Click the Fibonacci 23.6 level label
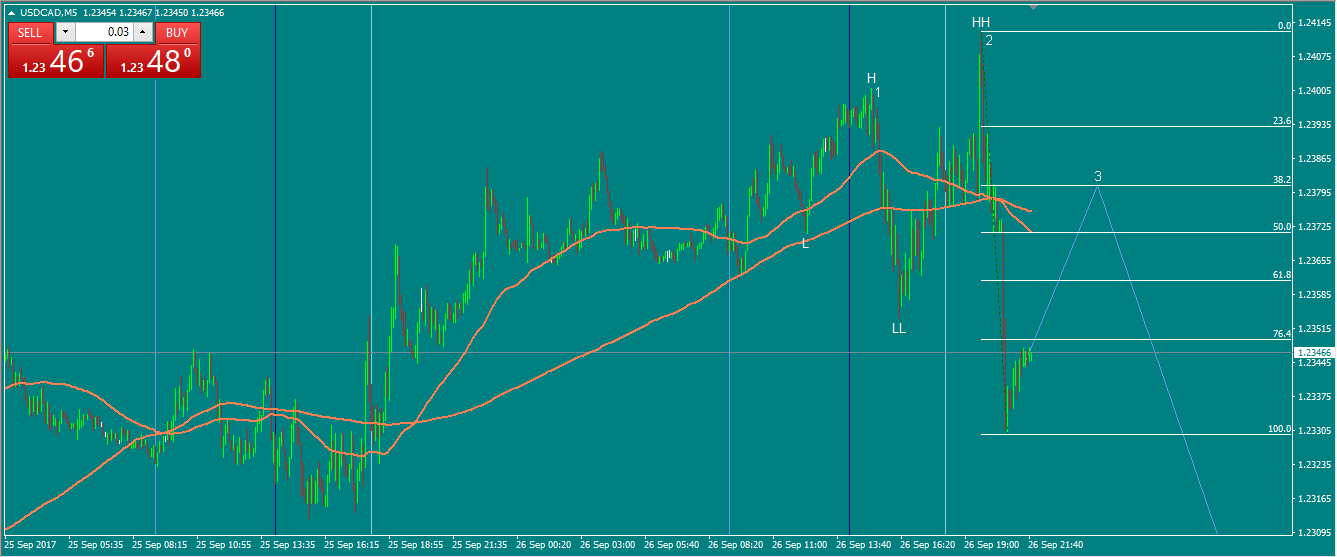The width and height of the screenshot is (1337, 557). pos(1282,121)
